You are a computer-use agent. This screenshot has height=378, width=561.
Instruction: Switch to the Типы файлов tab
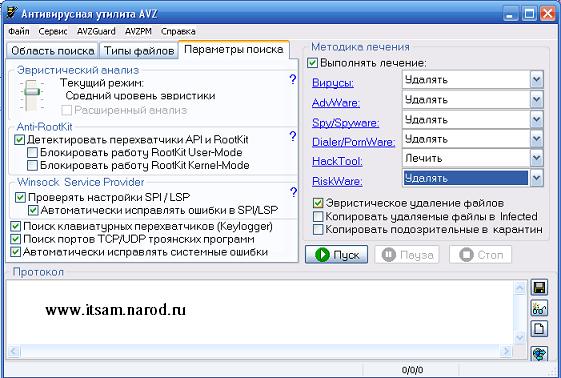tap(139, 51)
